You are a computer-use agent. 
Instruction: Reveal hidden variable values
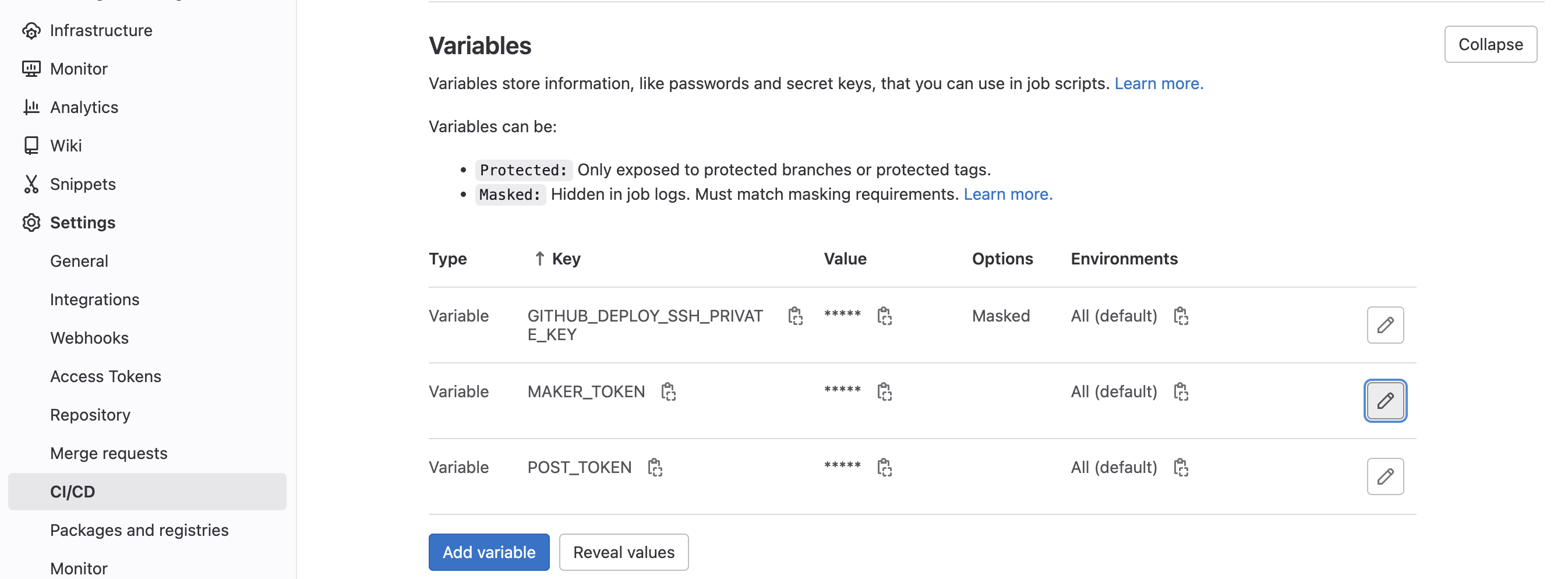click(623, 552)
